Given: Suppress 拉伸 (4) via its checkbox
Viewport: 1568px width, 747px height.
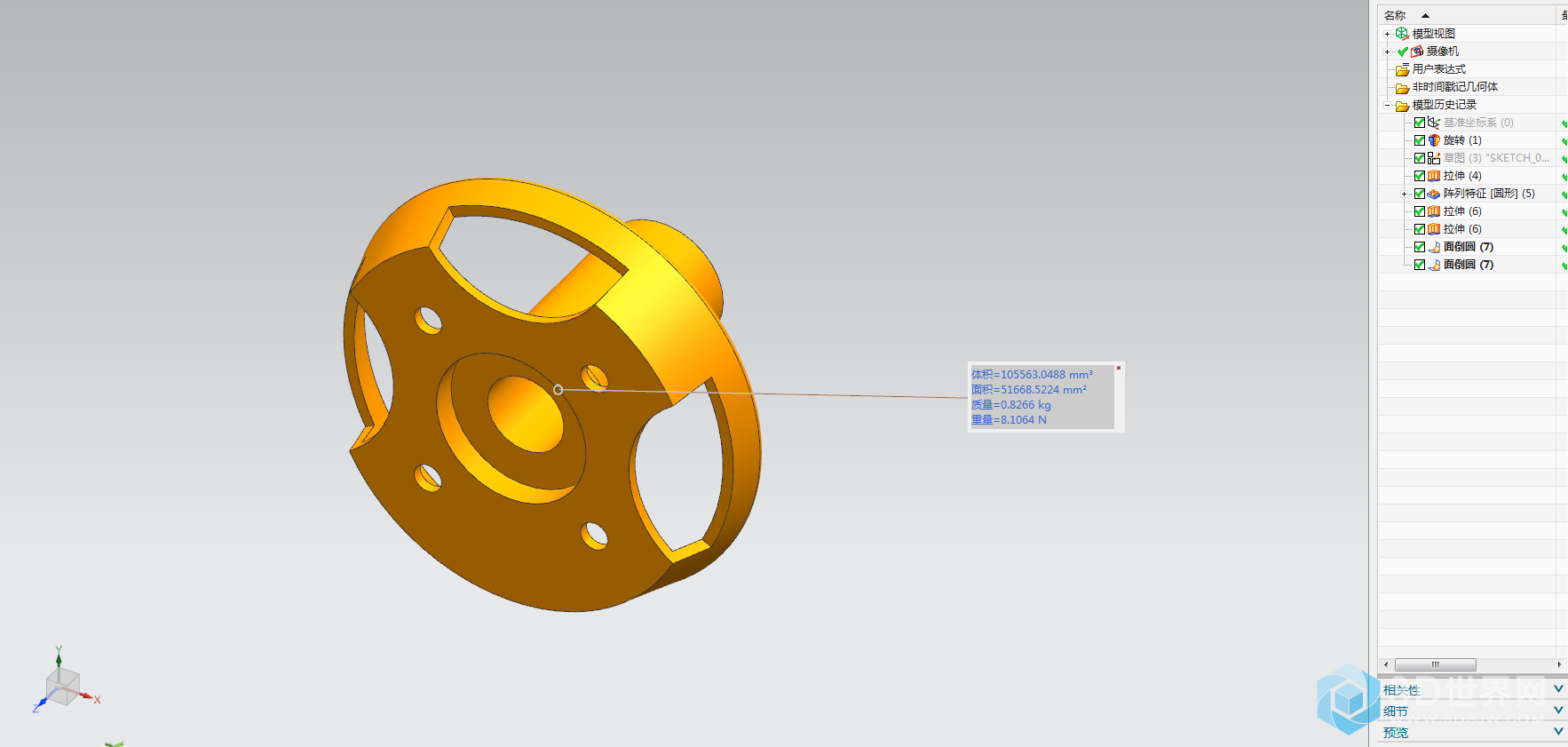Looking at the screenshot, I should [x=1419, y=176].
